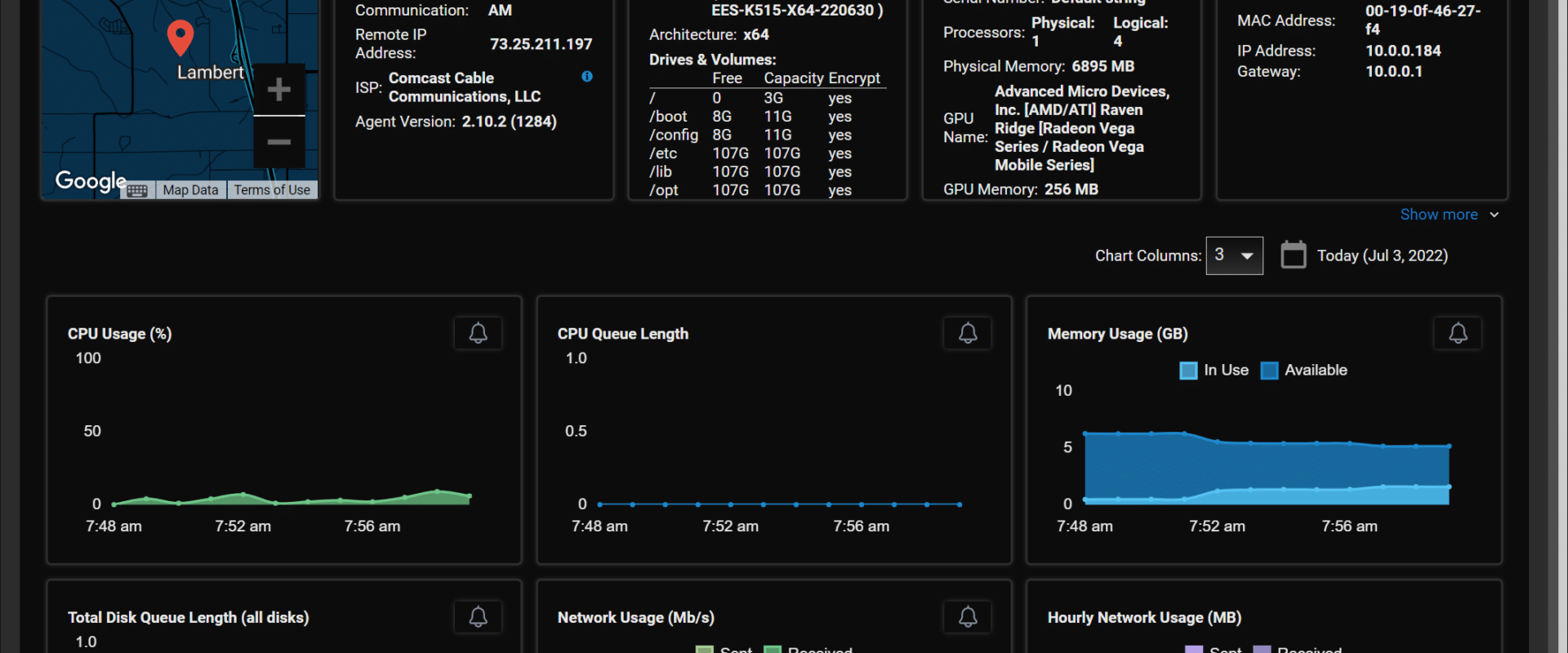Click the red Lambert map pin
Image resolution: width=1568 pixels, height=653 pixels.
[x=180, y=38]
